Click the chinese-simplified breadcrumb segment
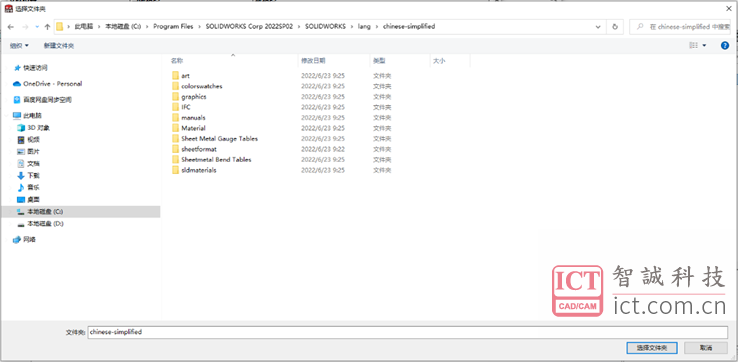 tap(409, 27)
